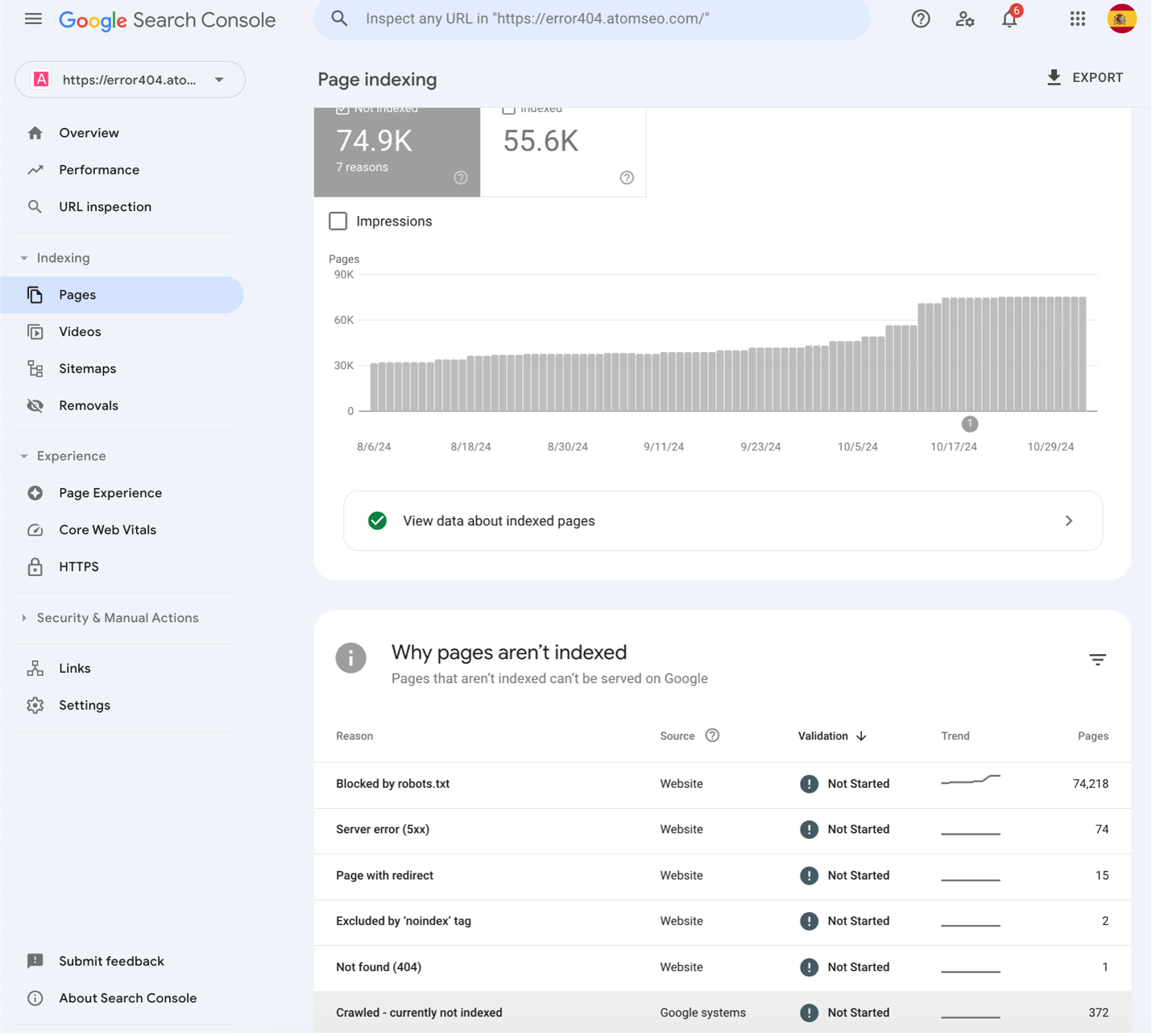Open the Google apps grid

(1077, 19)
